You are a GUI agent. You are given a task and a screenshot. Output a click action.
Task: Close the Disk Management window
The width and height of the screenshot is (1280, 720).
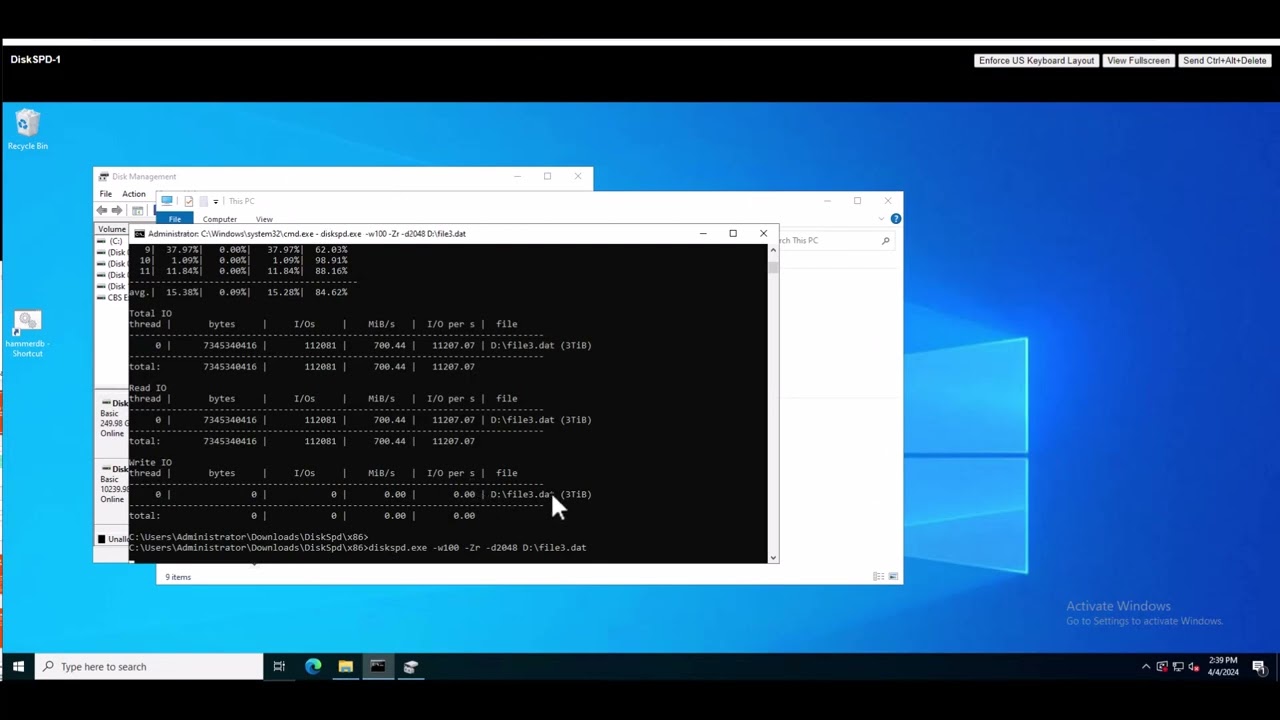click(x=577, y=177)
